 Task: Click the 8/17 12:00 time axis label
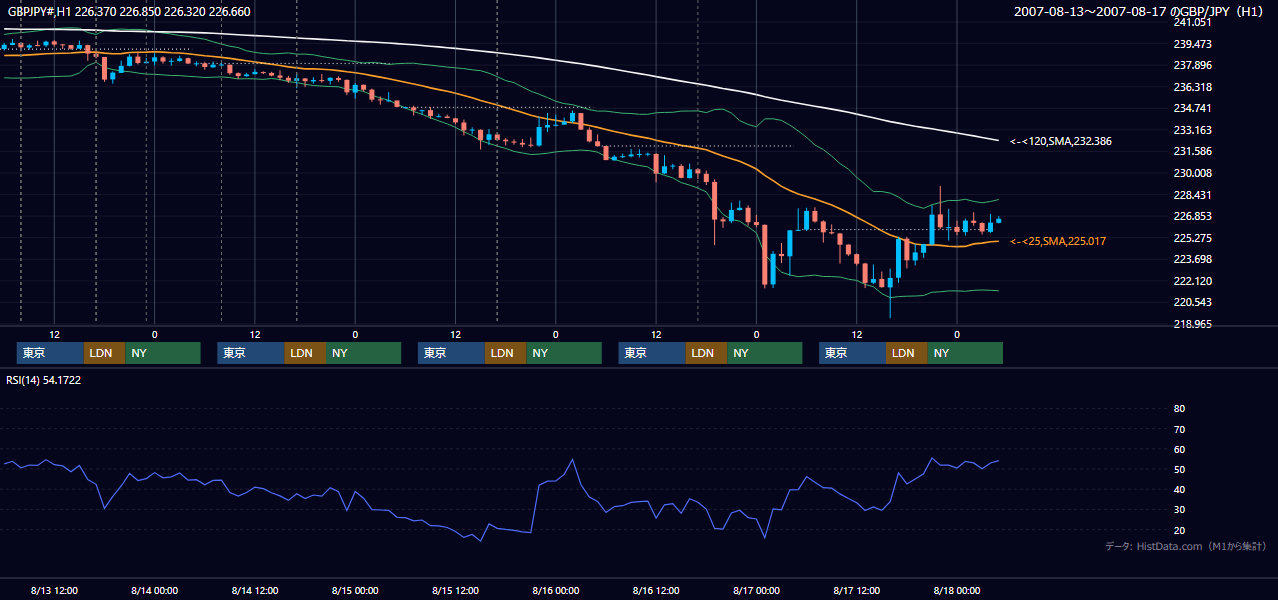(857, 590)
